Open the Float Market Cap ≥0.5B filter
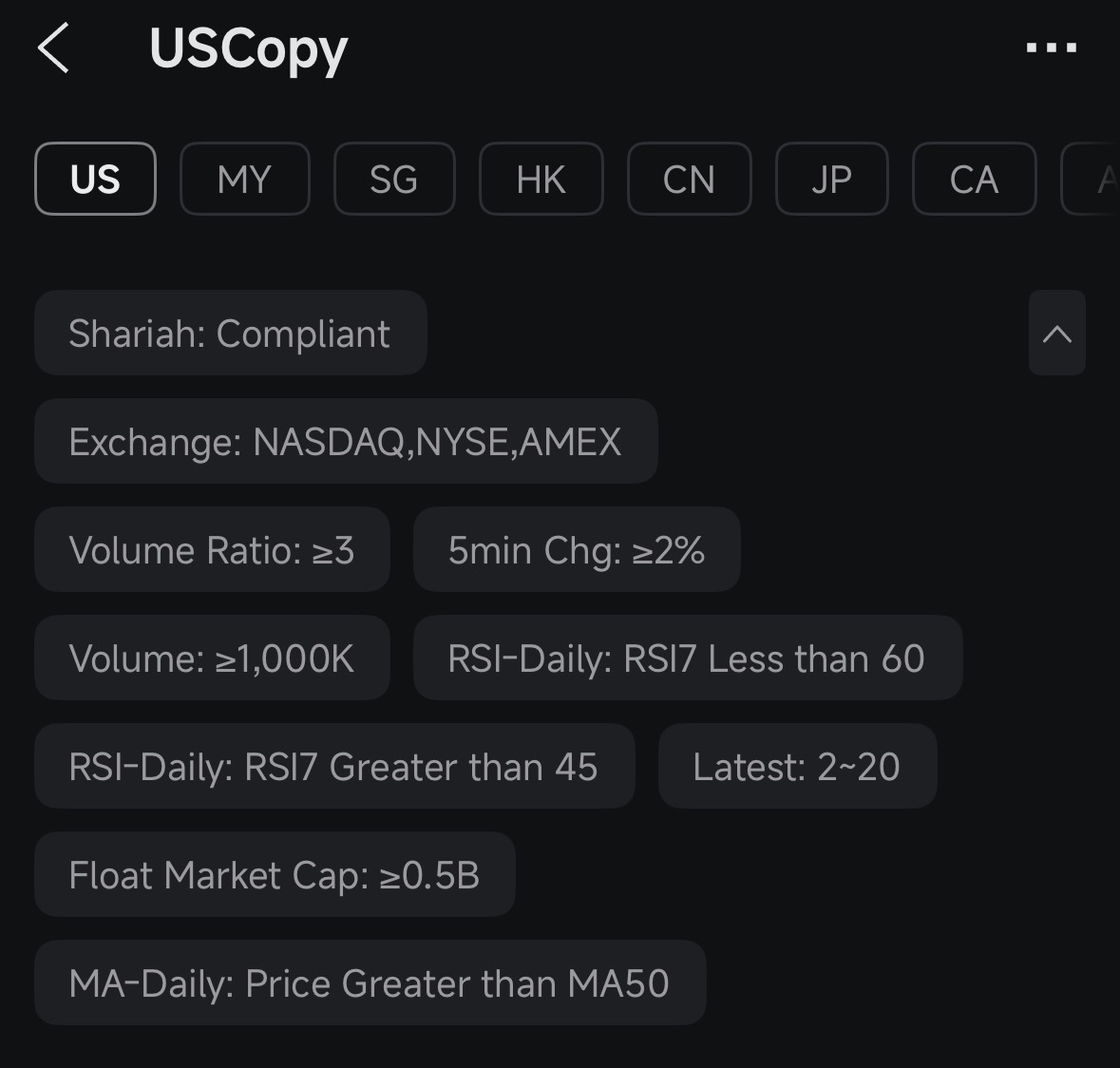Screen dimensions: 1120x1068 pyautogui.click(x=275, y=874)
